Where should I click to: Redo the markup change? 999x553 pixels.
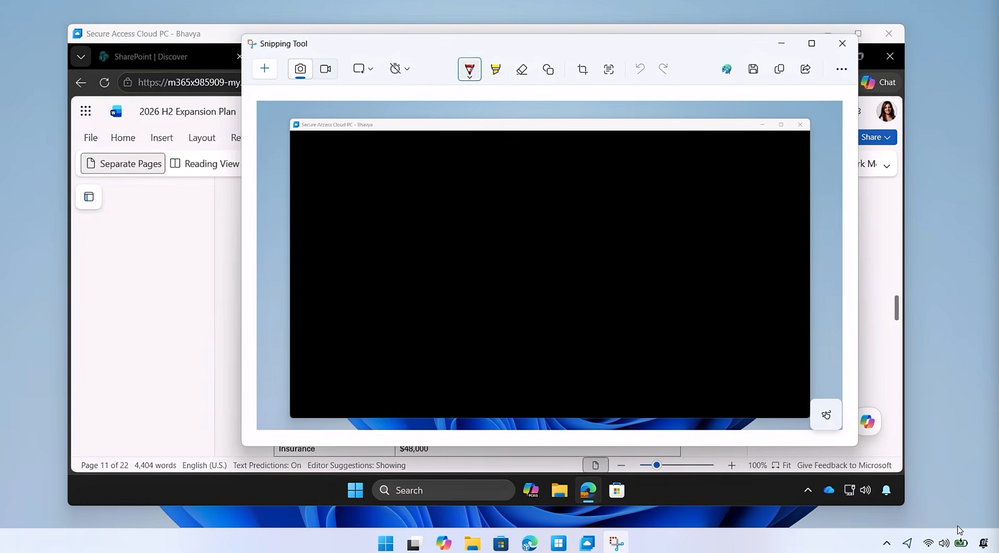pyautogui.click(x=663, y=68)
